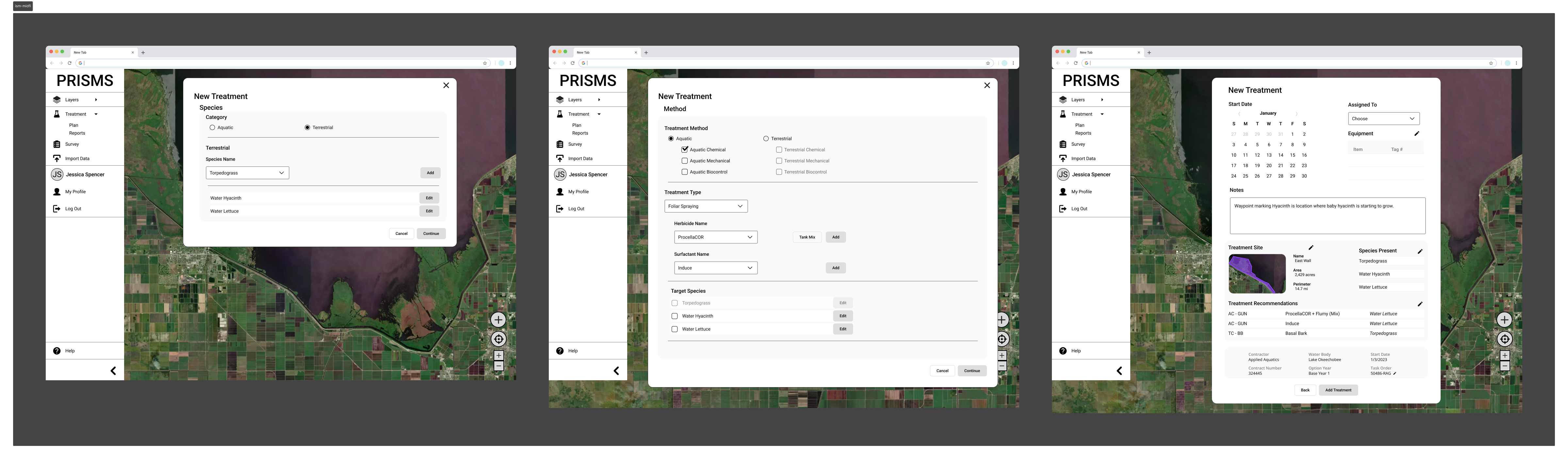This screenshot has width=1568, height=459.
Task: Click the small map zoom-out minus in Species window
Action: pos(498,367)
